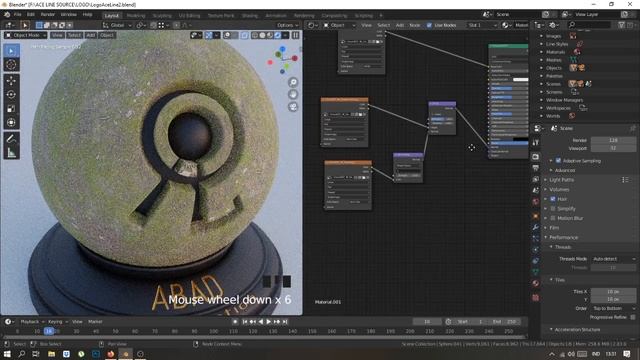Click the Tiles X value field
The width and height of the screenshot is (640, 360).
(613, 291)
